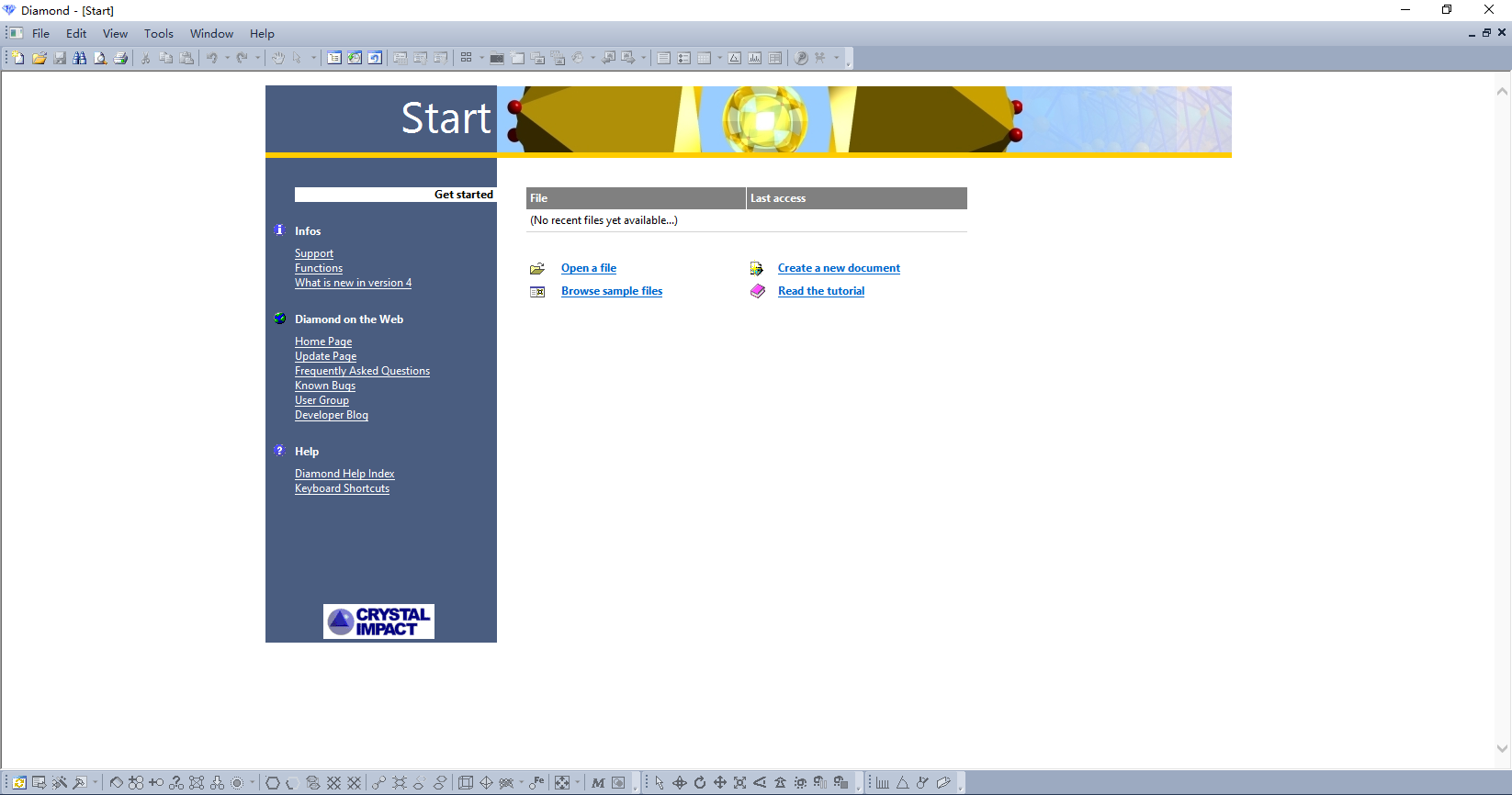
Task: Click the printer icon in toolbar
Action: pos(120,58)
